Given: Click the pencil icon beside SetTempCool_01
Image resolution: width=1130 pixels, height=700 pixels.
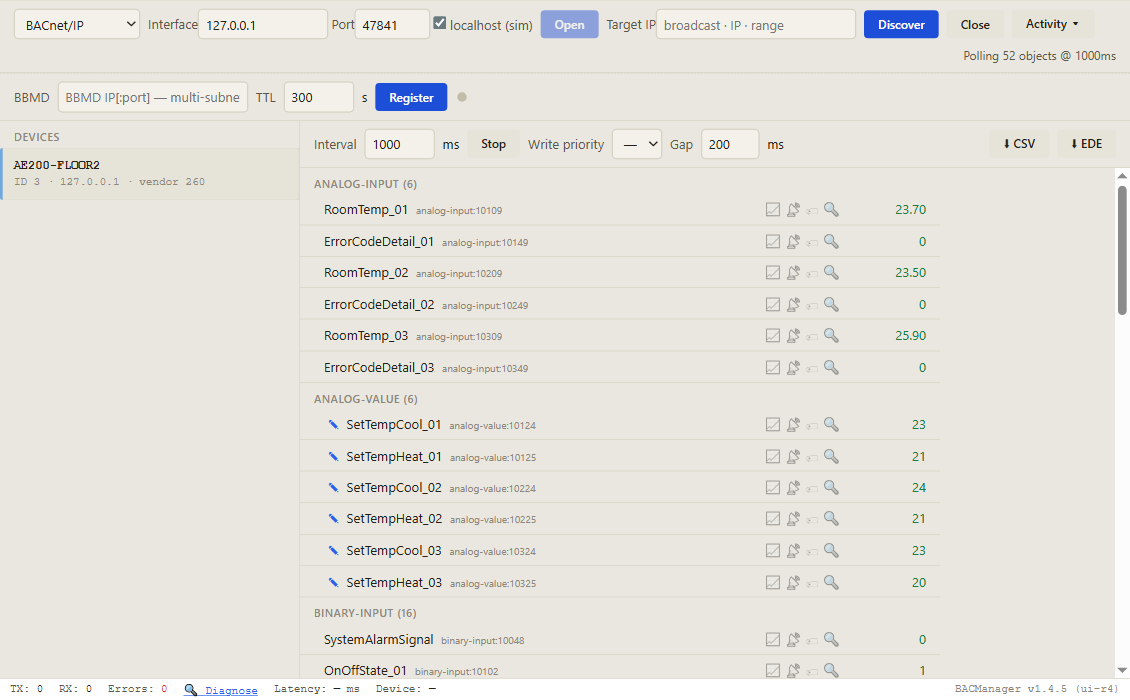Looking at the screenshot, I should pos(333,425).
